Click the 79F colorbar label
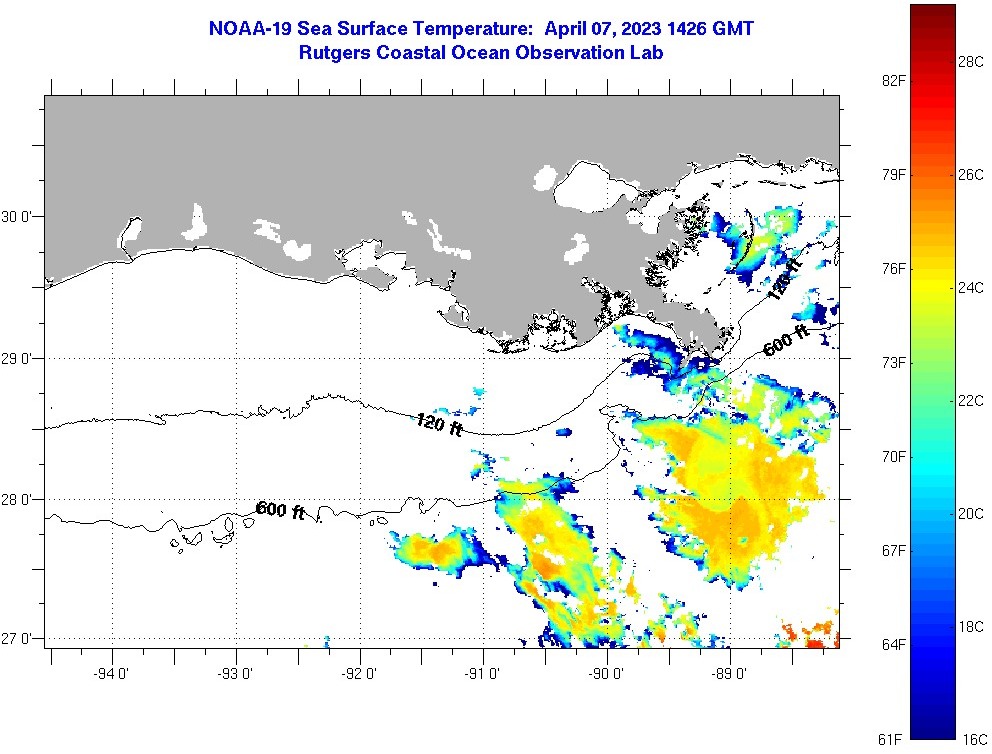 point(893,175)
